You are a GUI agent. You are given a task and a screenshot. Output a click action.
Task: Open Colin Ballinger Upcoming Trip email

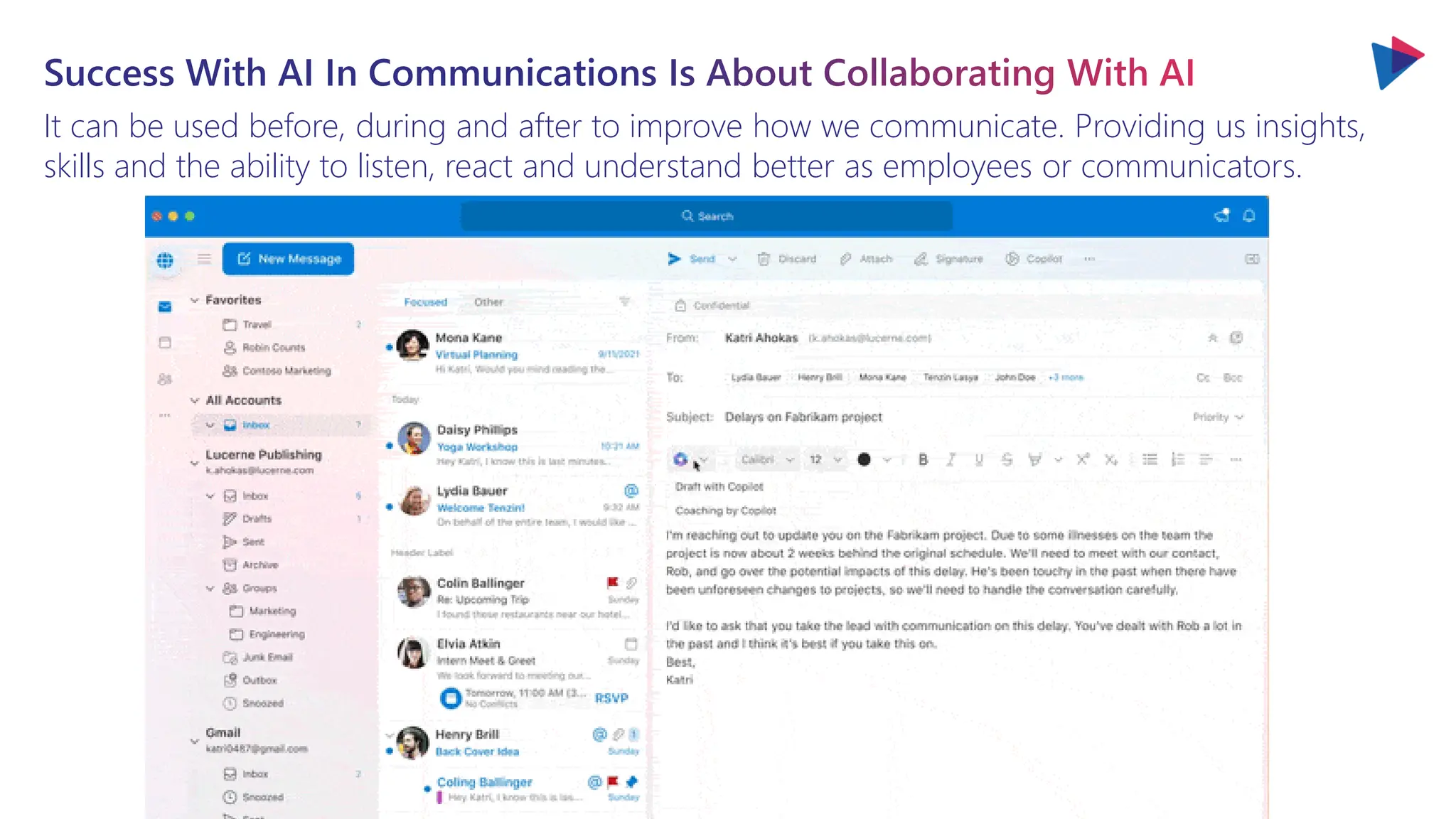coord(513,599)
